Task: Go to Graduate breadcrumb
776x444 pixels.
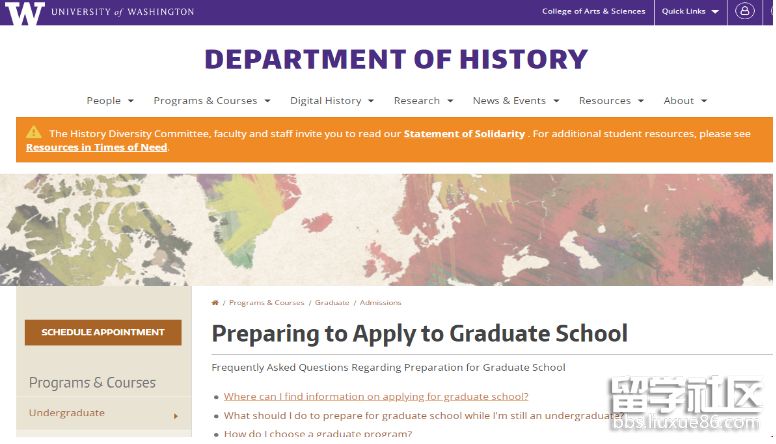Action: [332, 302]
